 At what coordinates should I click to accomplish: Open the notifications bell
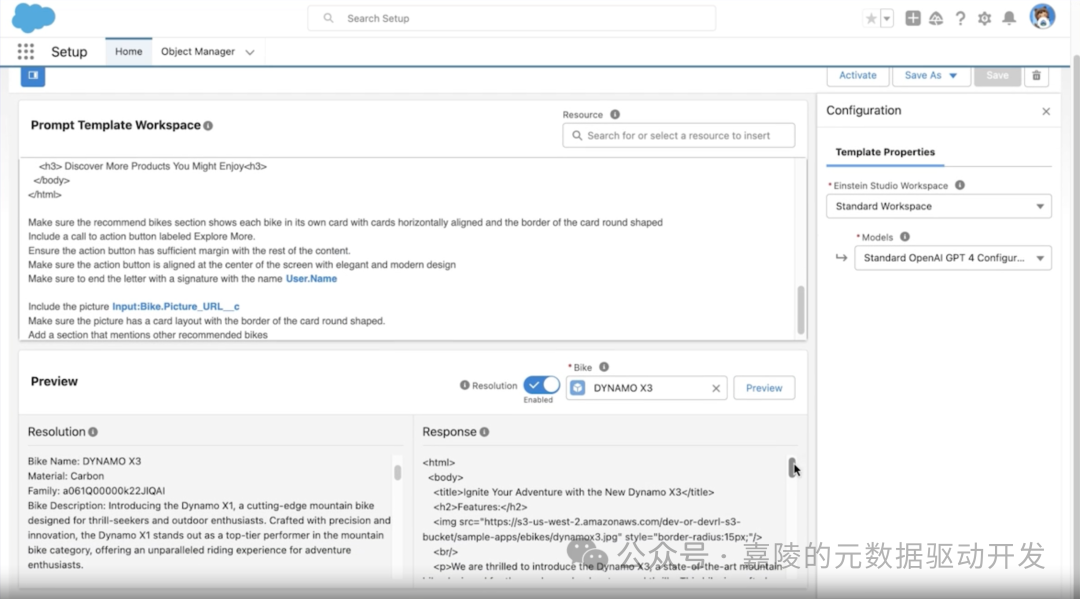point(1009,19)
